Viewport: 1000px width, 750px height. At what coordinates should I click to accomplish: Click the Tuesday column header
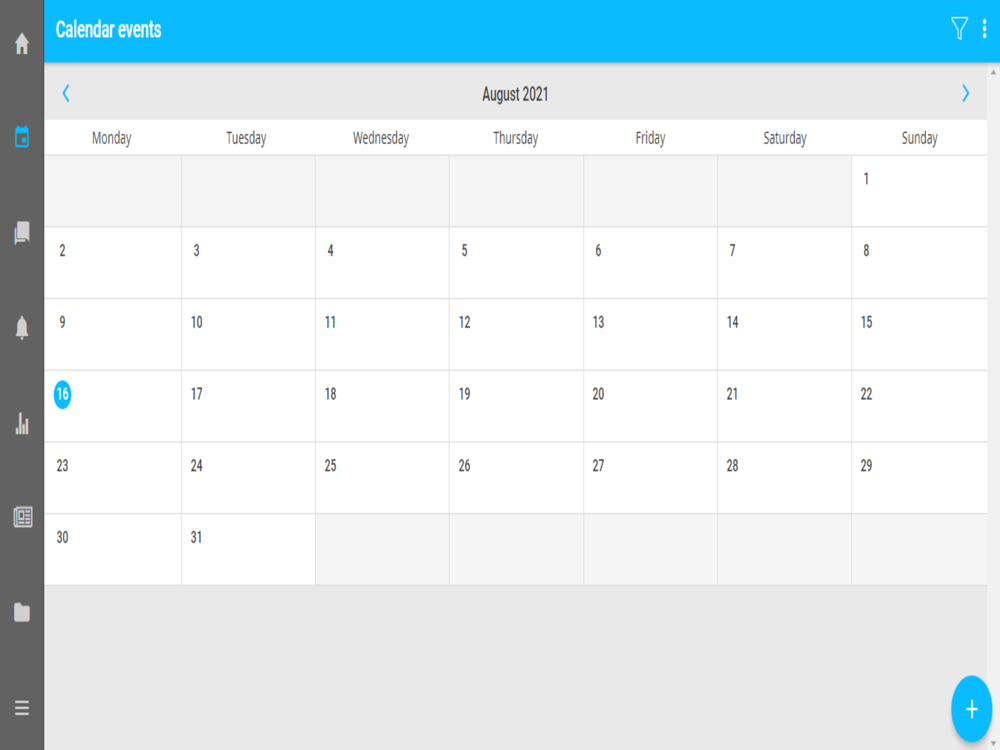(246, 138)
